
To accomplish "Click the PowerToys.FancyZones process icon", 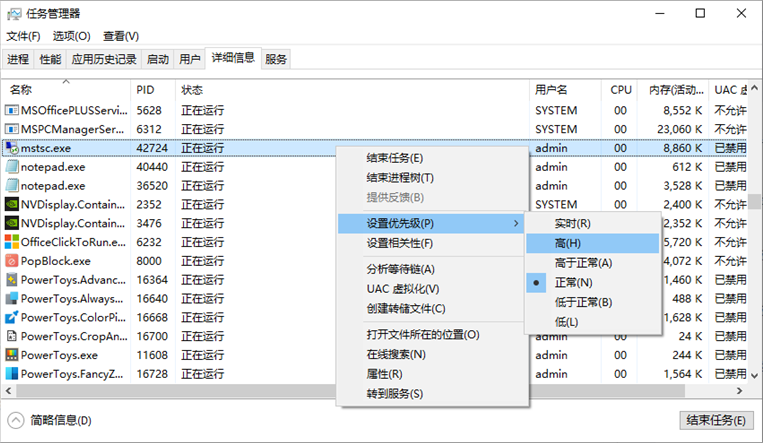I will click(12, 374).
